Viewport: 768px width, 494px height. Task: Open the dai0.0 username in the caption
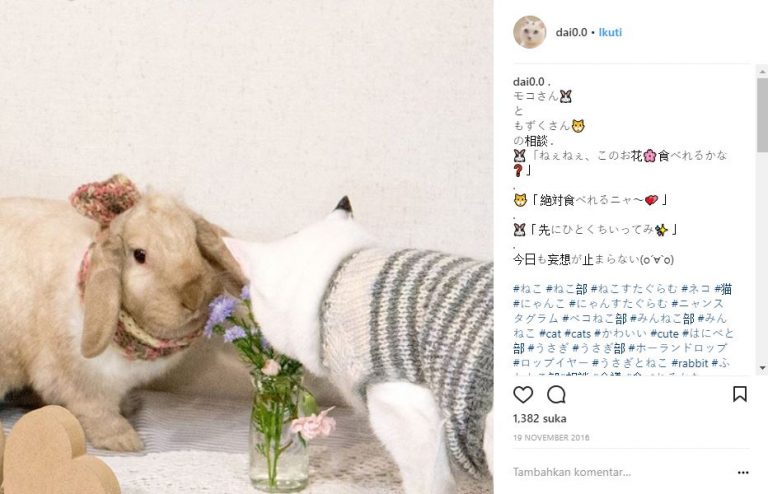click(528, 82)
